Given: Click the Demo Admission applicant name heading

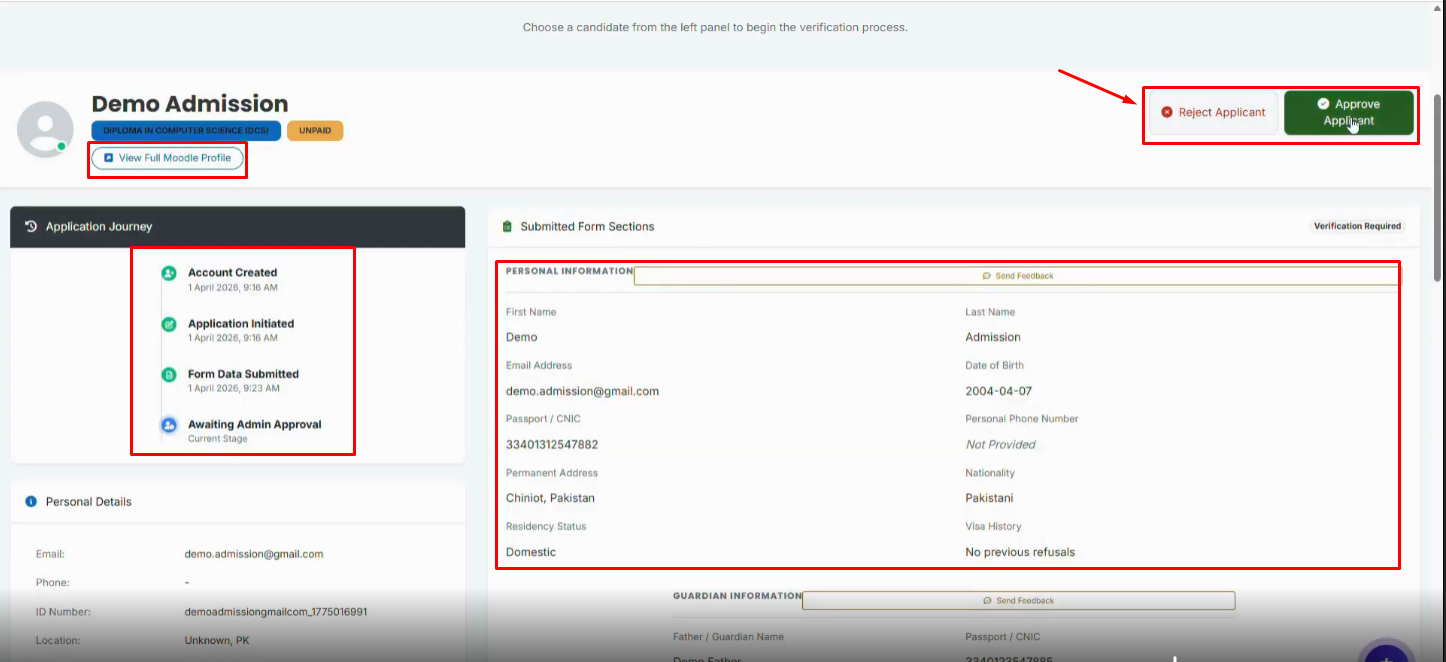Looking at the screenshot, I should coord(190,104).
